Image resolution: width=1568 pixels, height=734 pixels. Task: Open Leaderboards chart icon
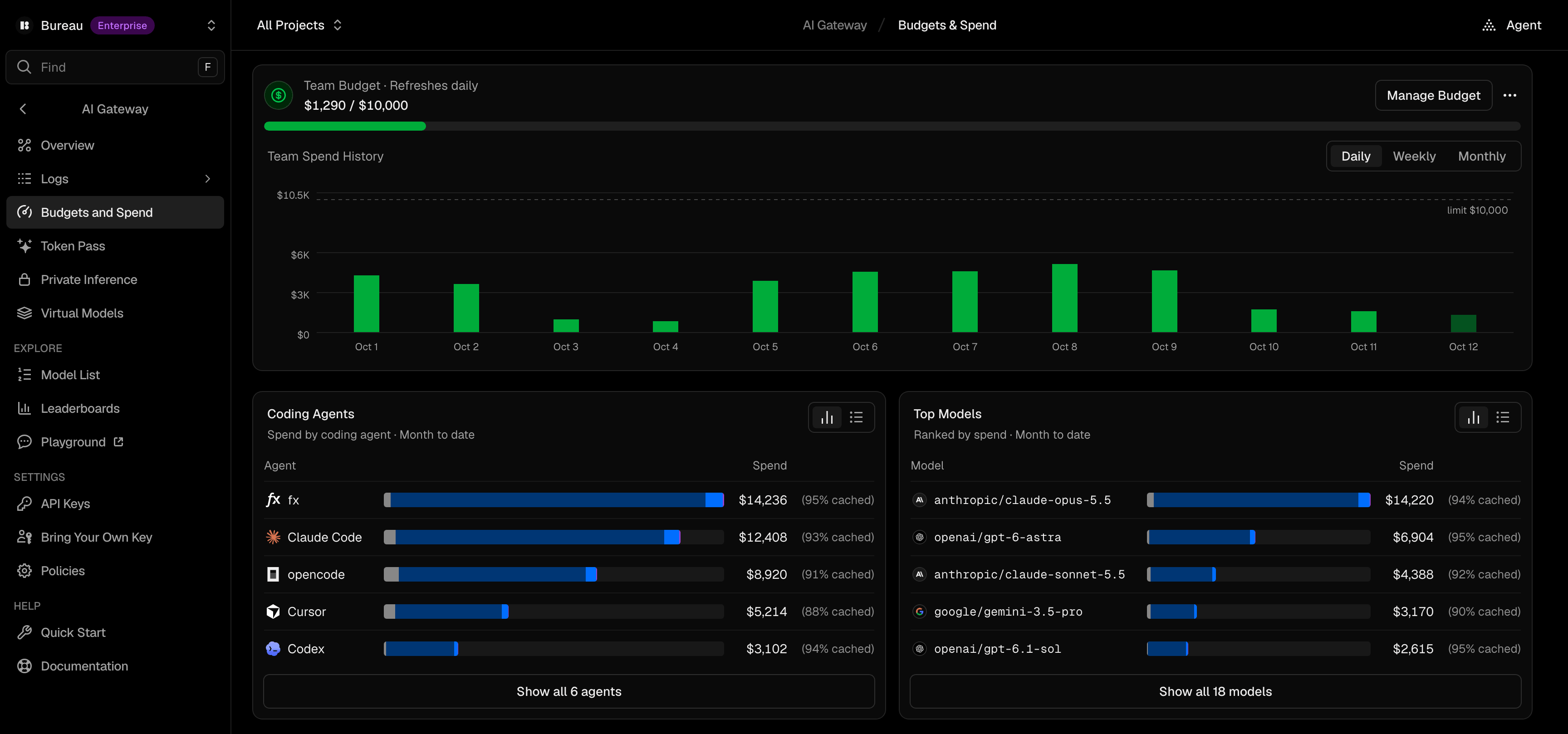(x=24, y=408)
